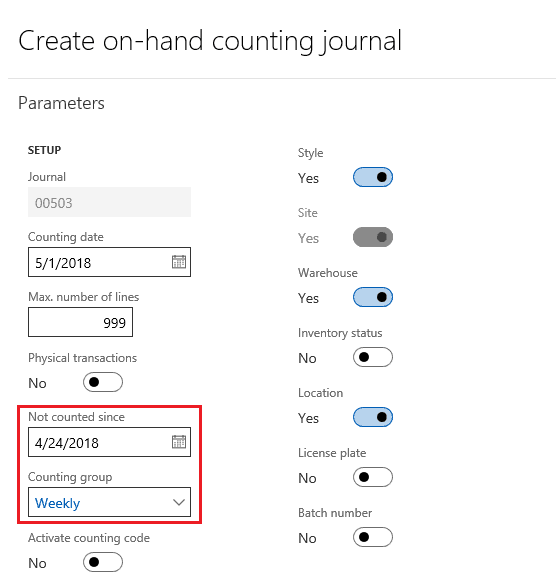The width and height of the screenshot is (556, 586).
Task: Click the Not counted since date field
Action: click(109, 442)
